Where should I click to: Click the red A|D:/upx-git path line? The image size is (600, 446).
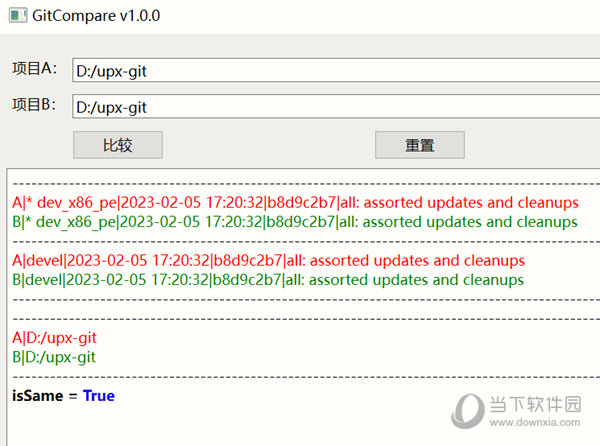click(x=54, y=338)
